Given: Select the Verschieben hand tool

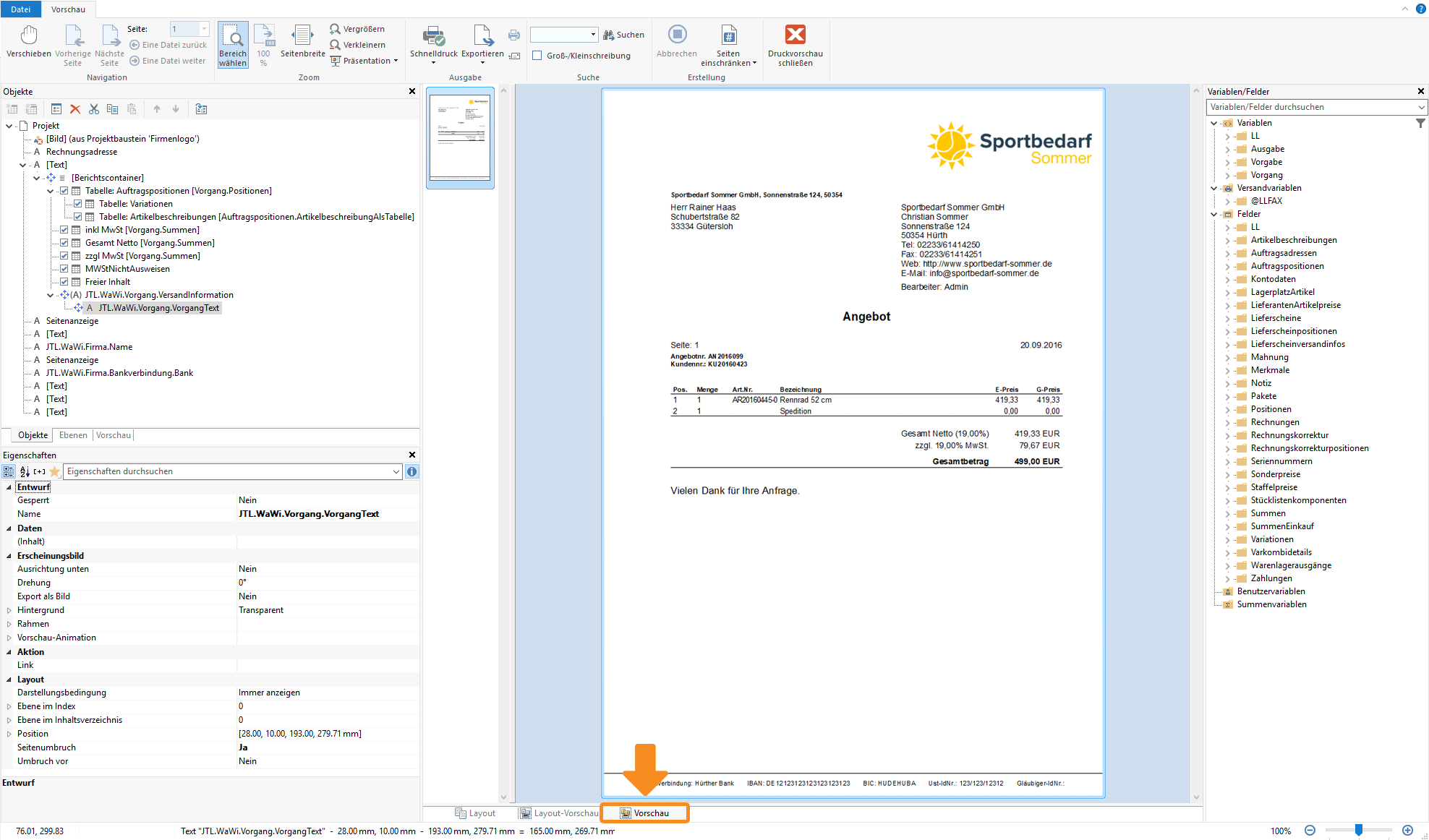Looking at the screenshot, I should (29, 36).
